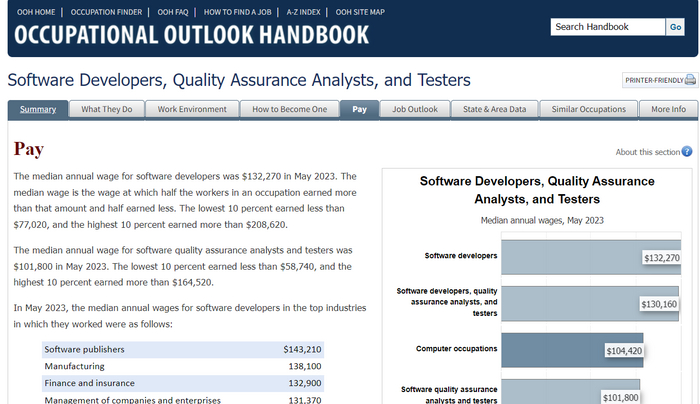Click the 138,100 wage value
The image size is (700, 404).
[305, 367]
